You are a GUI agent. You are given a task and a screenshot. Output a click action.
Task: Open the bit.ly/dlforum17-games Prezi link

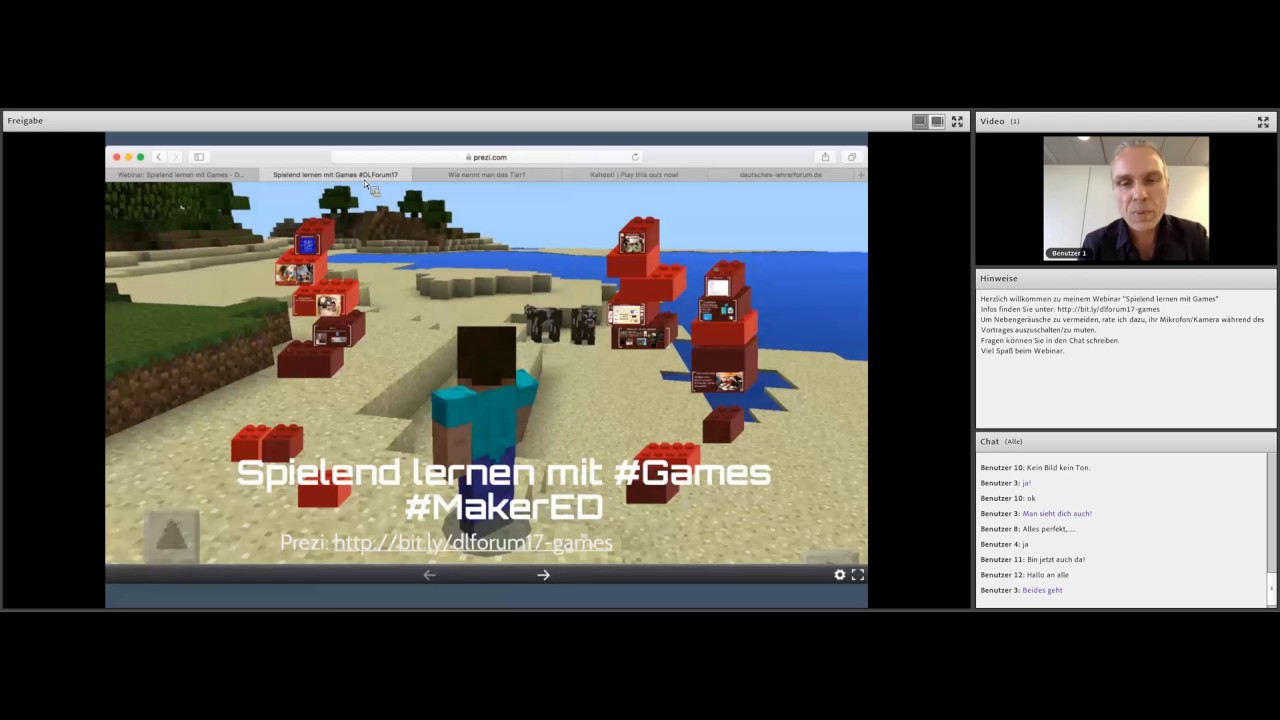point(472,543)
